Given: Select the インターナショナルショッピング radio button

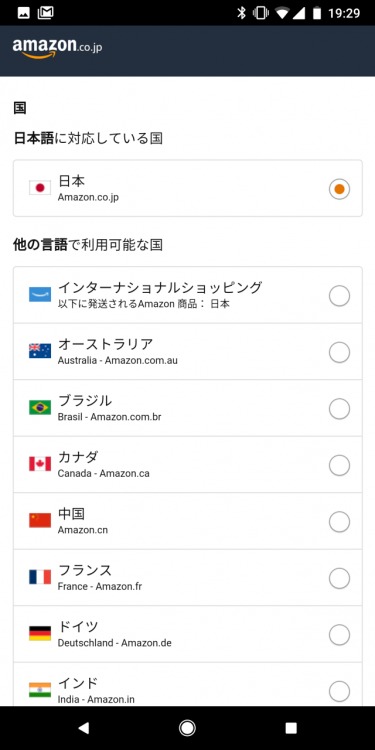Looking at the screenshot, I should tap(339, 296).
